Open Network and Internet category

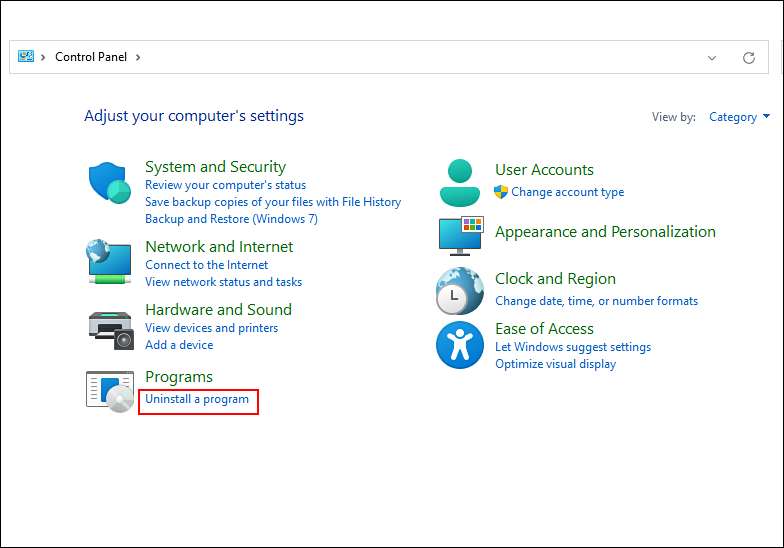click(219, 246)
